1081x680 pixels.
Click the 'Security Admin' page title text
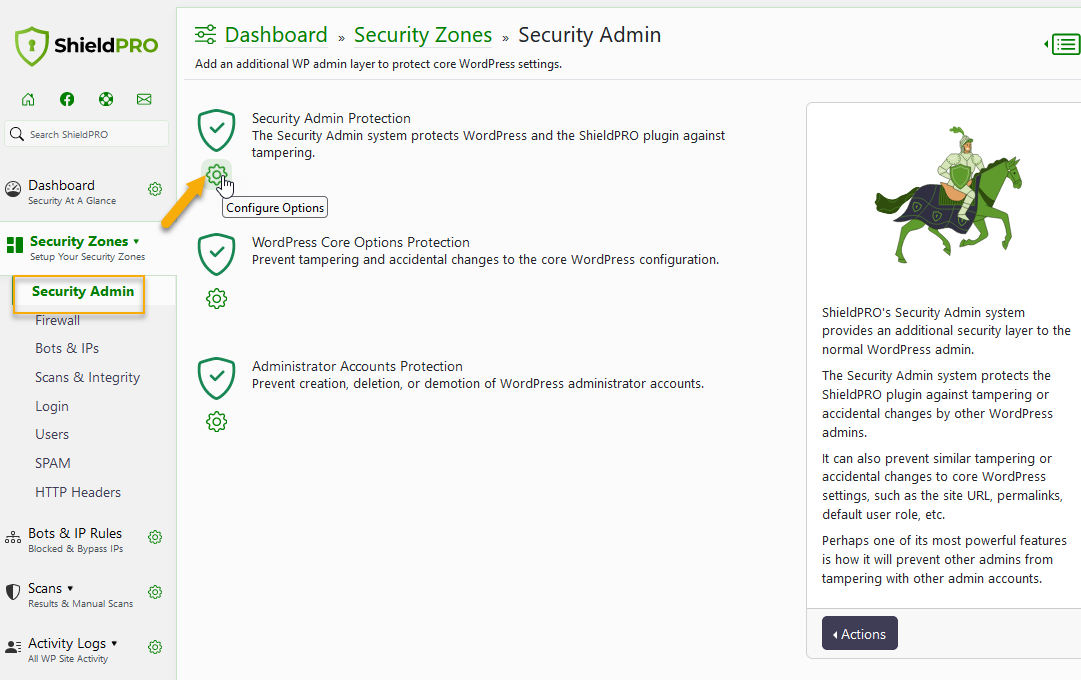pos(589,34)
